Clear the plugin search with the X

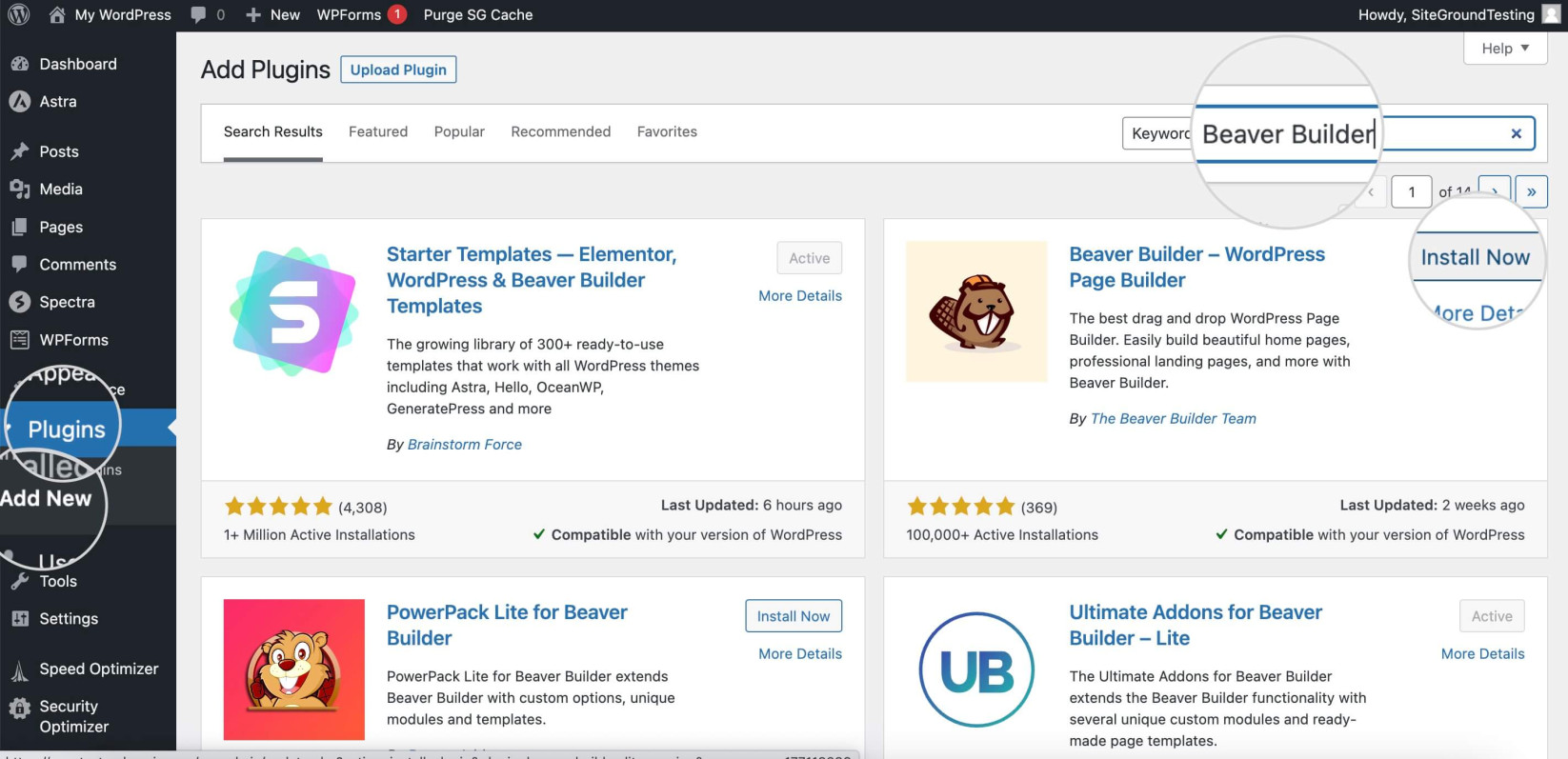point(1517,133)
